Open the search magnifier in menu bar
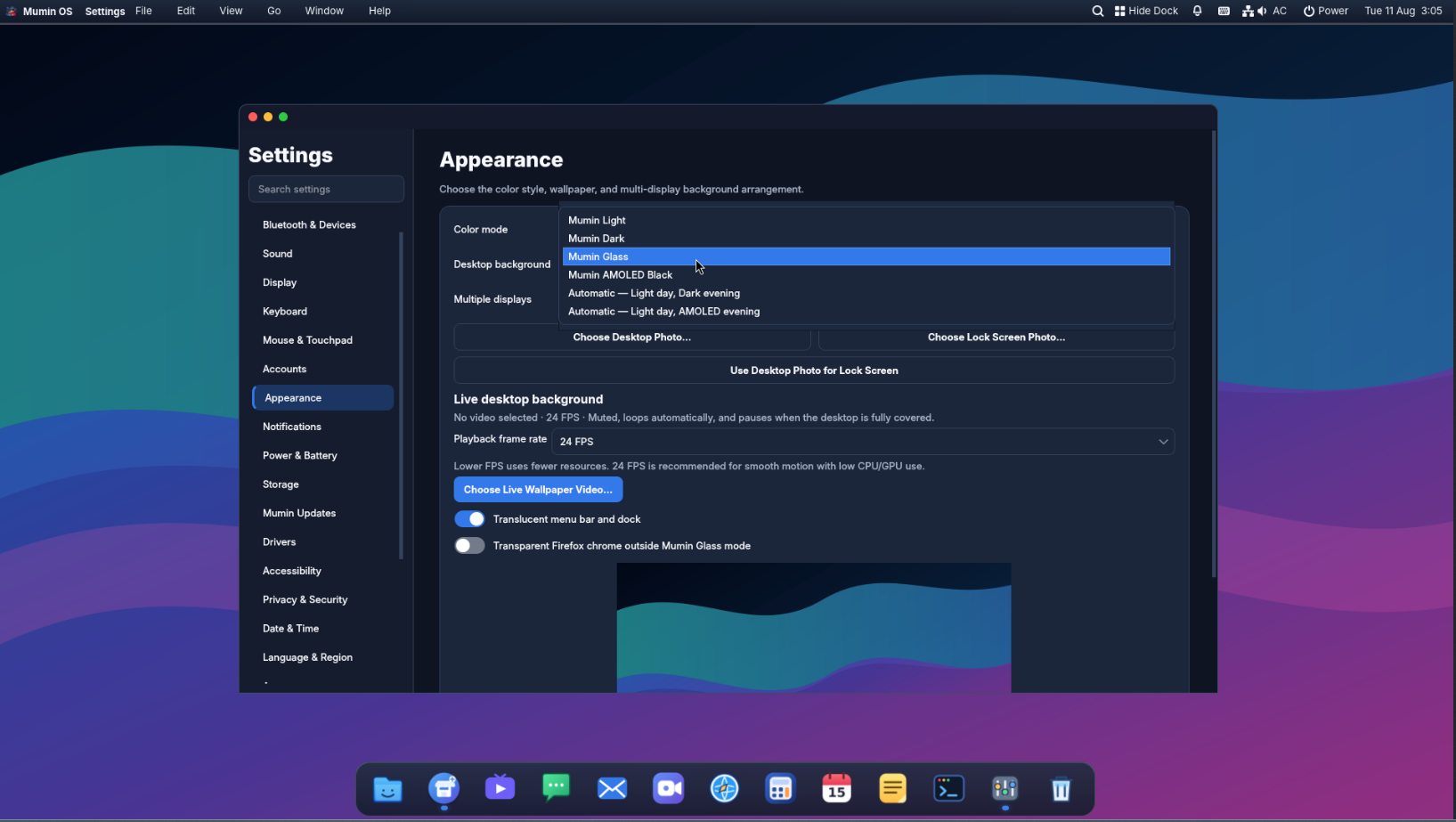Screen dimensions: 1456x822 point(1097,11)
